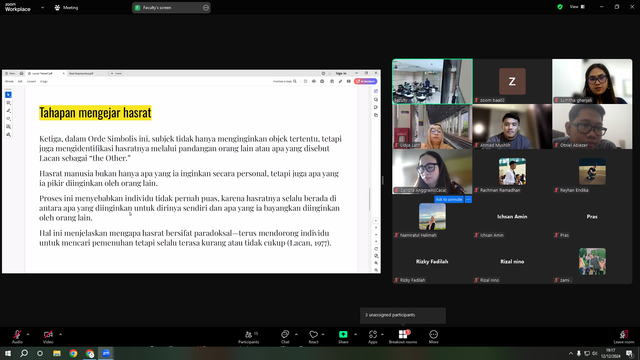Open All tools in shared Acrobat window
640x360 pixels.
pyautogui.click(x=9, y=81)
